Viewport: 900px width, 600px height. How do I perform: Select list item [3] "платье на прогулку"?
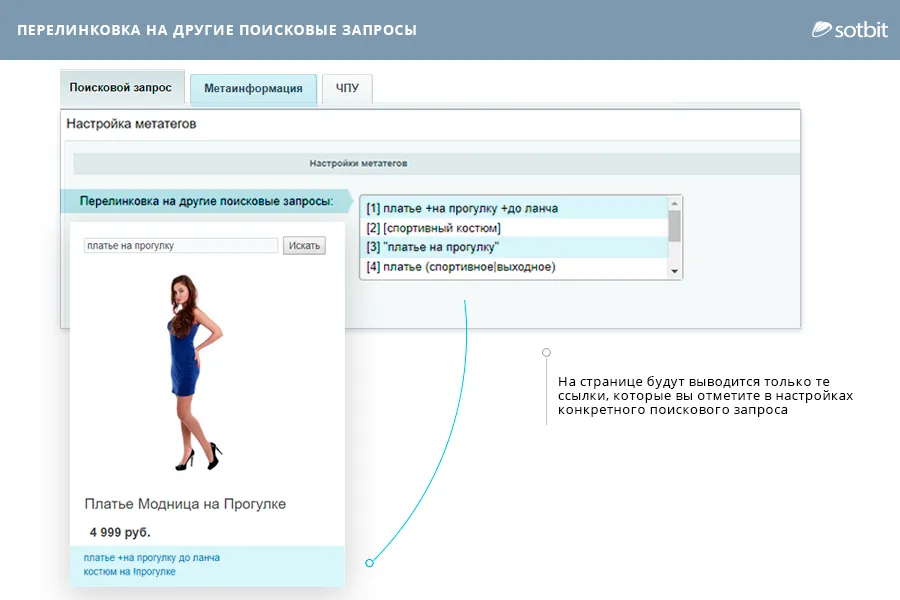click(514, 247)
